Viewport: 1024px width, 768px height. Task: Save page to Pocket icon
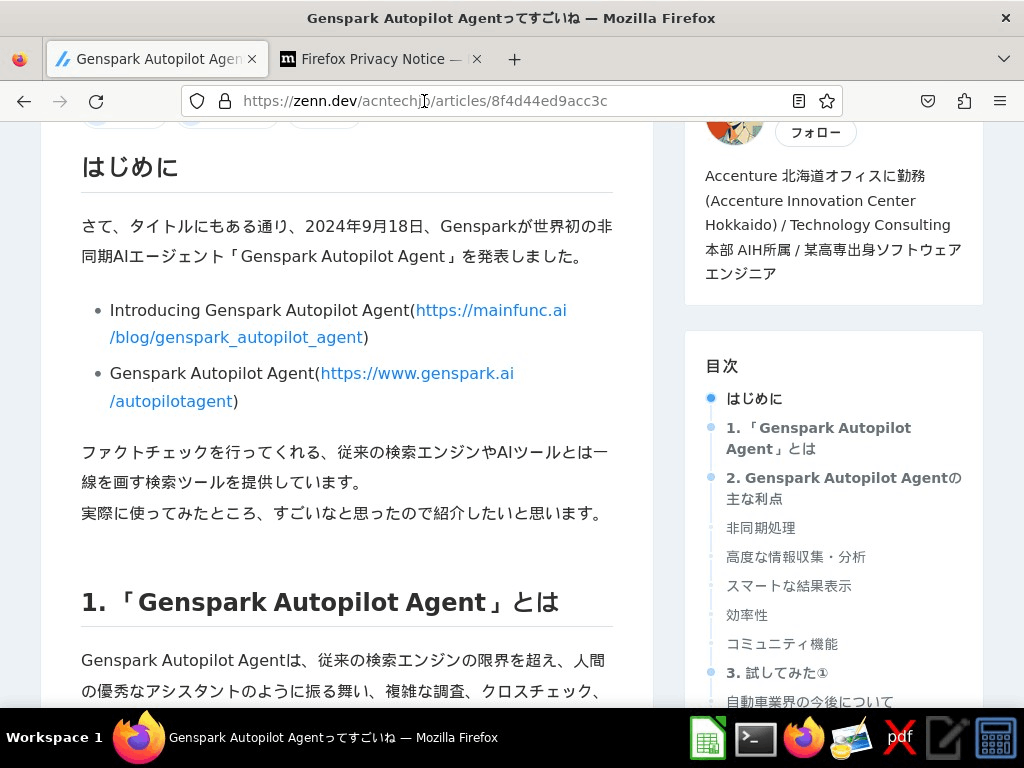point(928,101)
